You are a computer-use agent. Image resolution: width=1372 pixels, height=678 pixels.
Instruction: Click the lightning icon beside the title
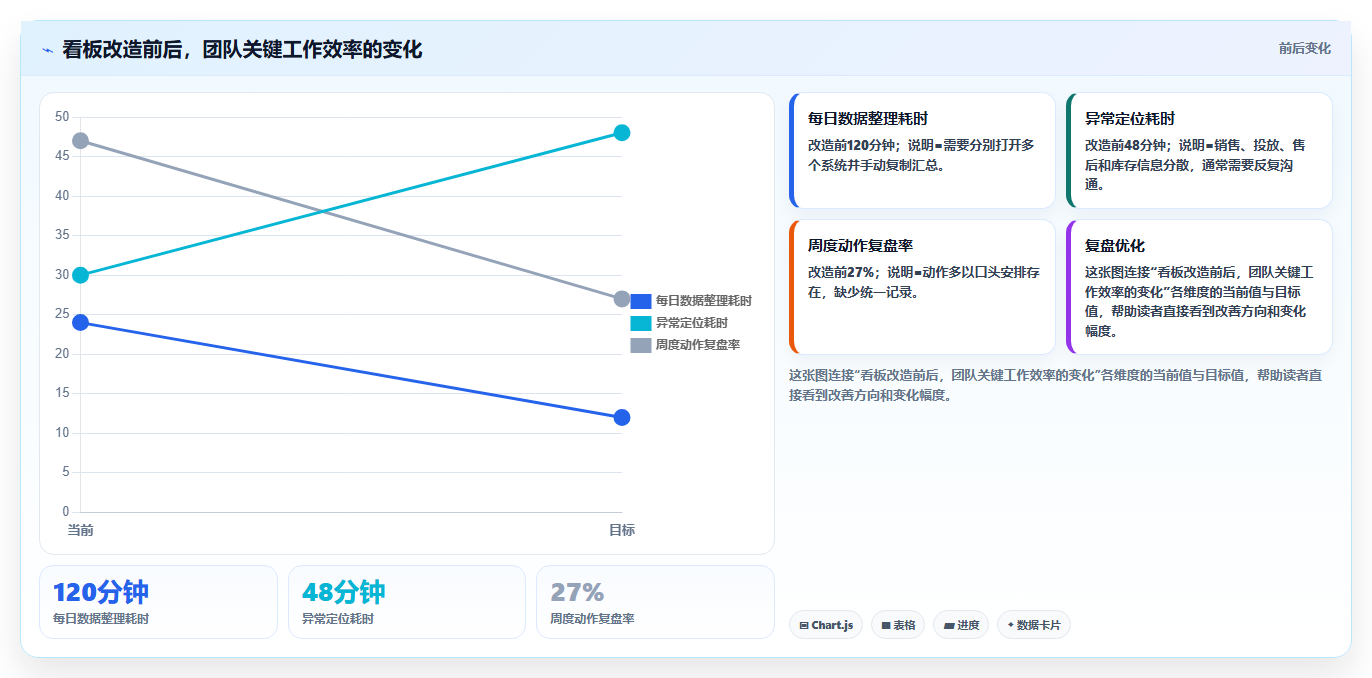pos(47,50)
